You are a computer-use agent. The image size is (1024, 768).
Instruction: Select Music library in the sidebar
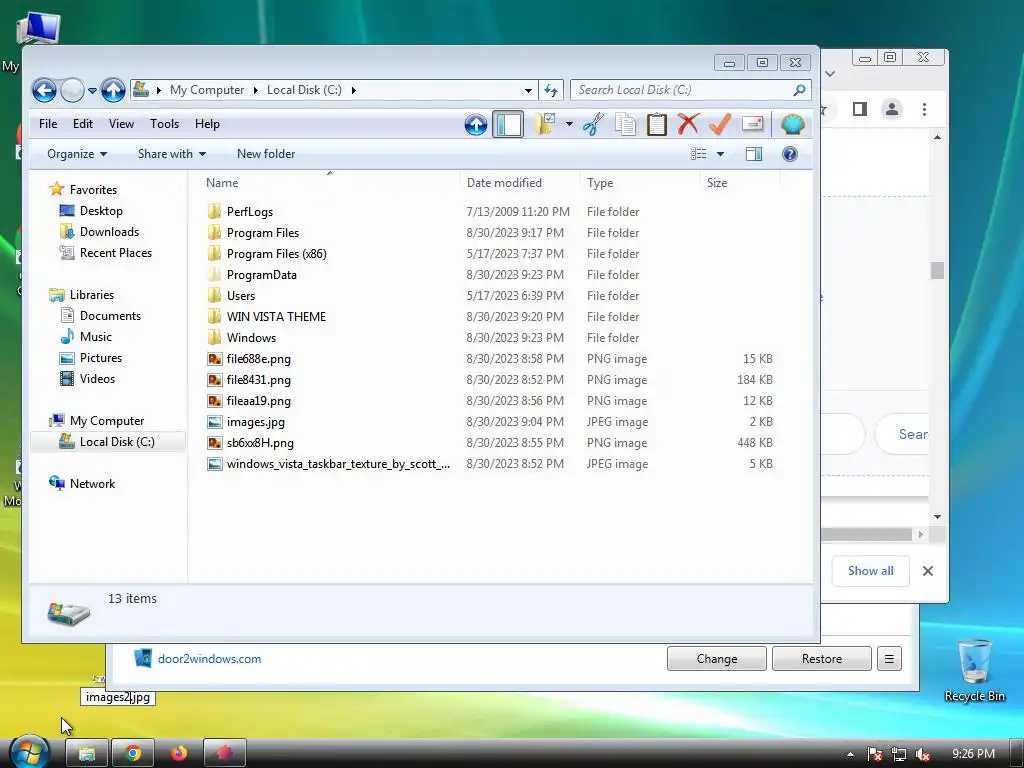[86, 337]
